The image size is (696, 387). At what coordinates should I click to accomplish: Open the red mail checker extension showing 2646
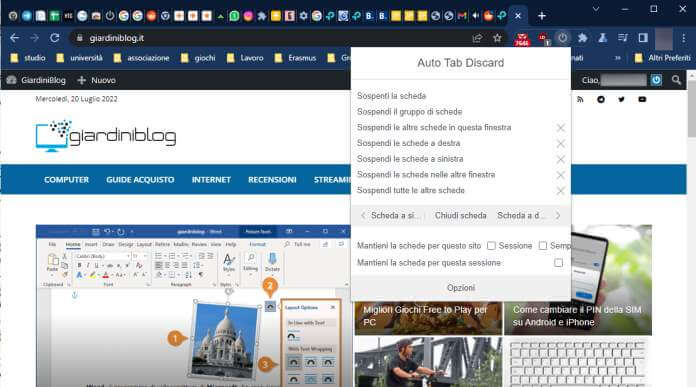click(522, 39)
